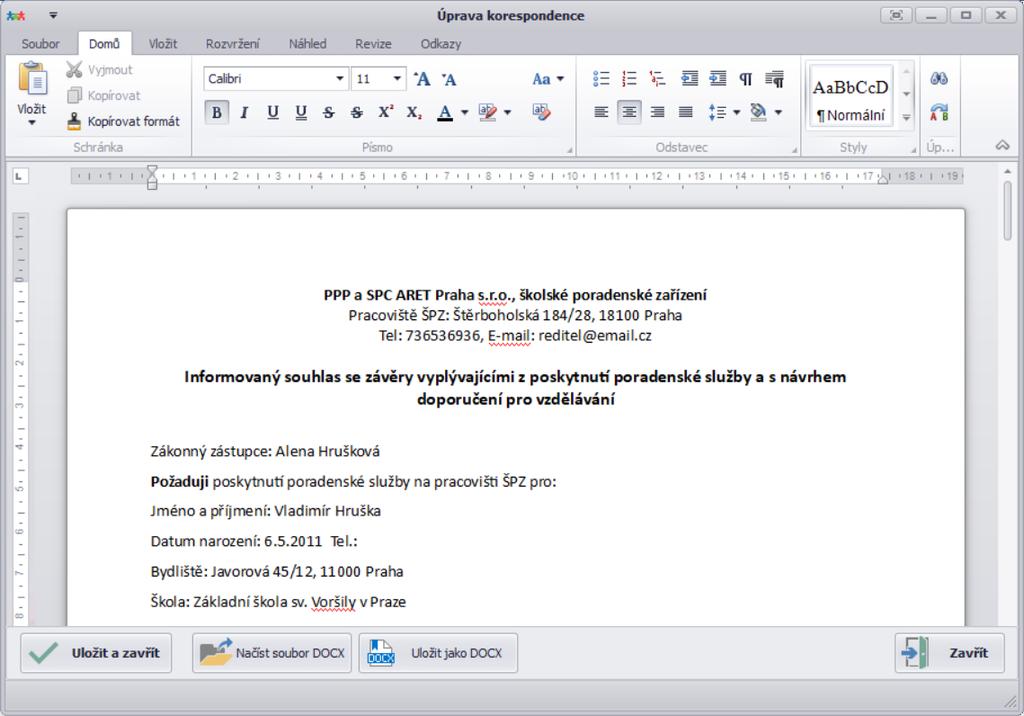Apply double underline formatting
Viewport: 1024px width, 716px height.
click(301, 112)
